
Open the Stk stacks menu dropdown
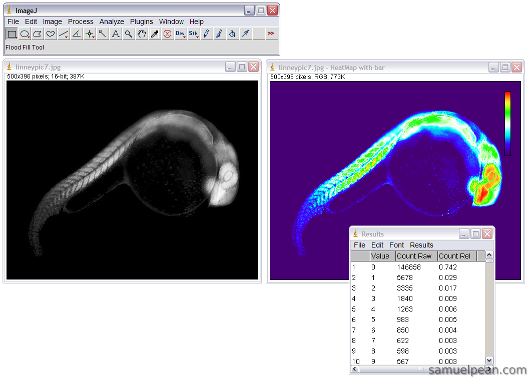coord(193,34)
